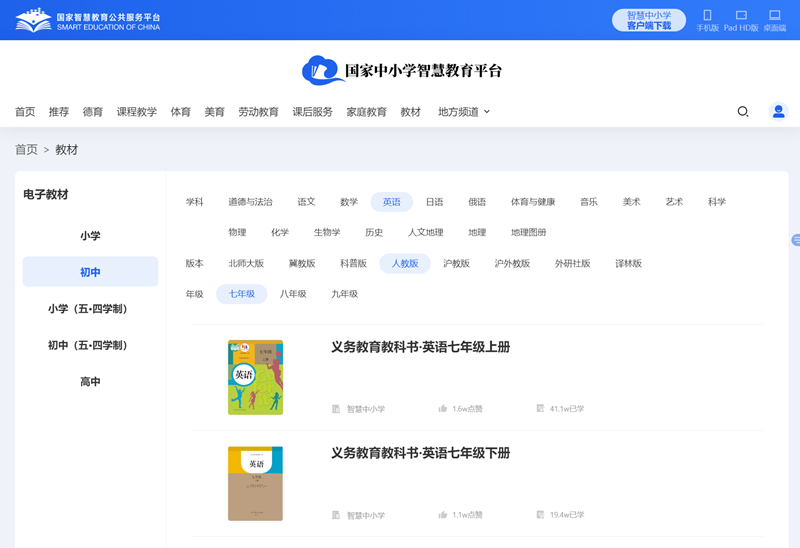This screenshot has width=800, height=548.
Task: Open the user profile avatar icon
Action: (779, 111)
